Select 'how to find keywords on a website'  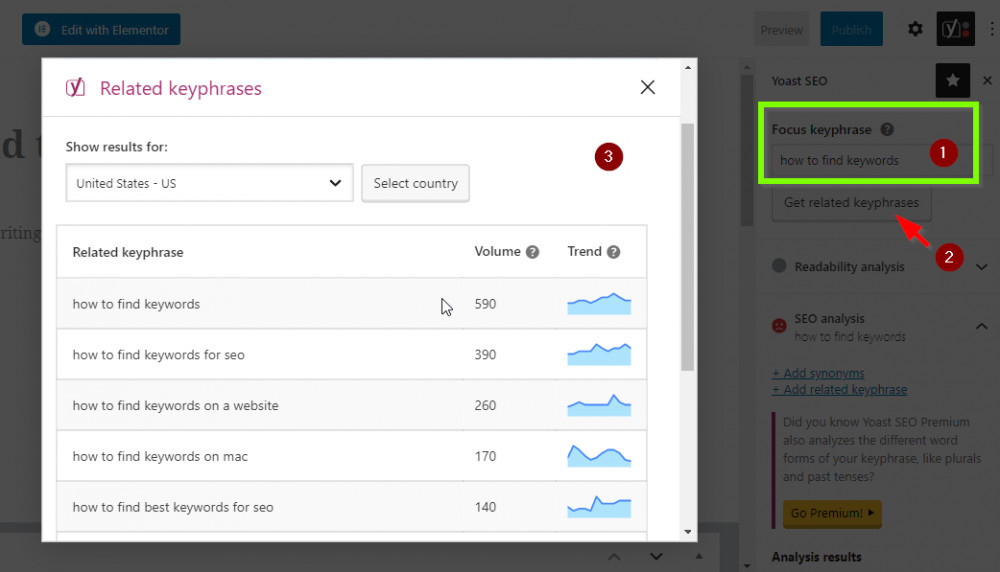click(175, 406)
